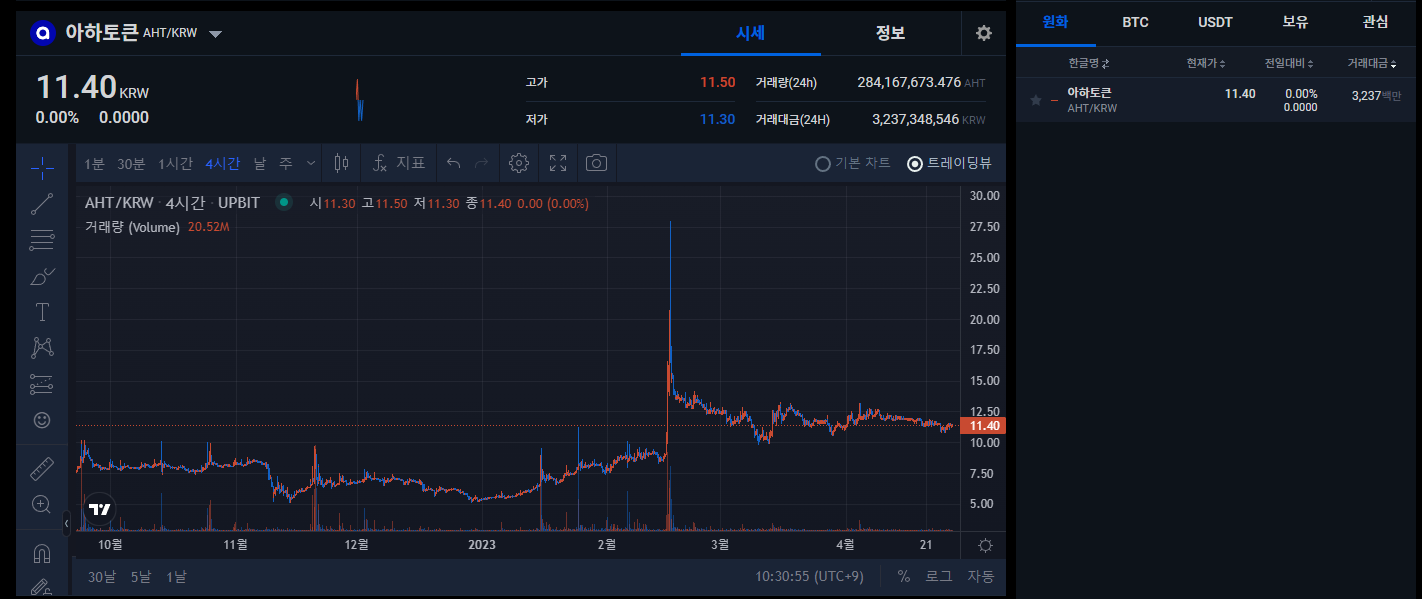Collapse the drawing toolbar with side arrow
Viewport: 1422px width, 599px height.
(67, 523)
